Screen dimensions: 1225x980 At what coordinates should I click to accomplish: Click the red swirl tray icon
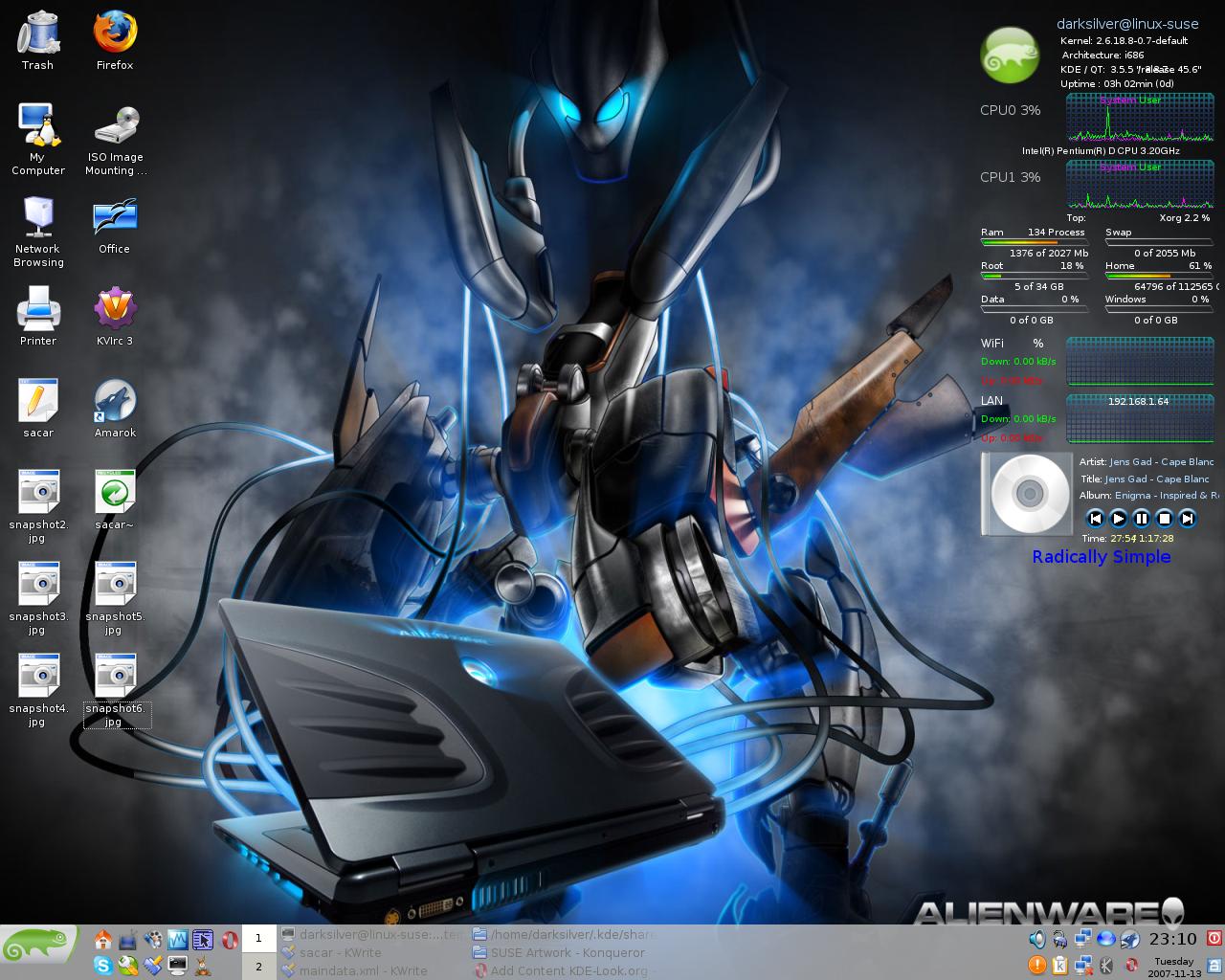coord(1131,965)
